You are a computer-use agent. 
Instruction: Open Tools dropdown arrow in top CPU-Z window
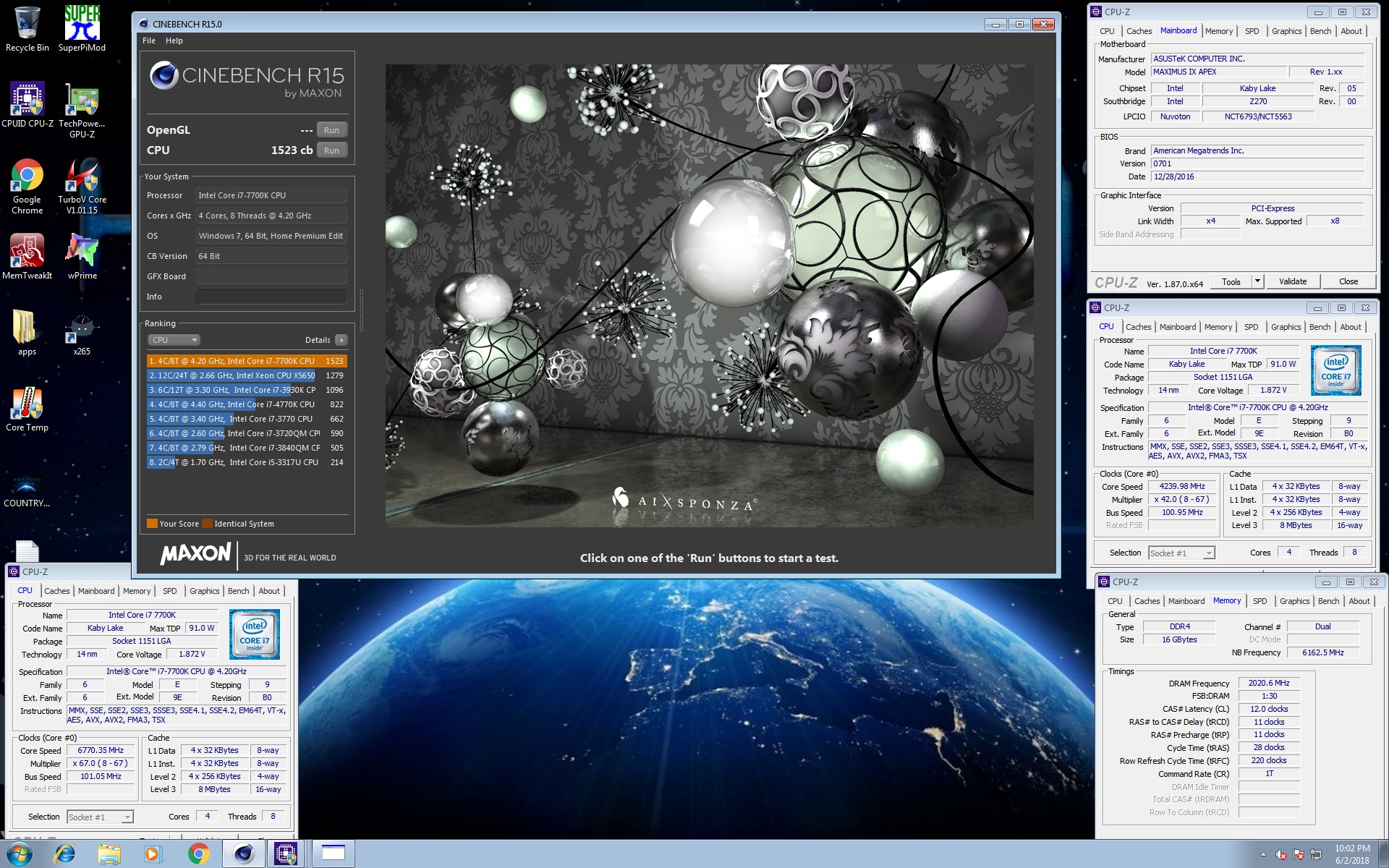1257,281
